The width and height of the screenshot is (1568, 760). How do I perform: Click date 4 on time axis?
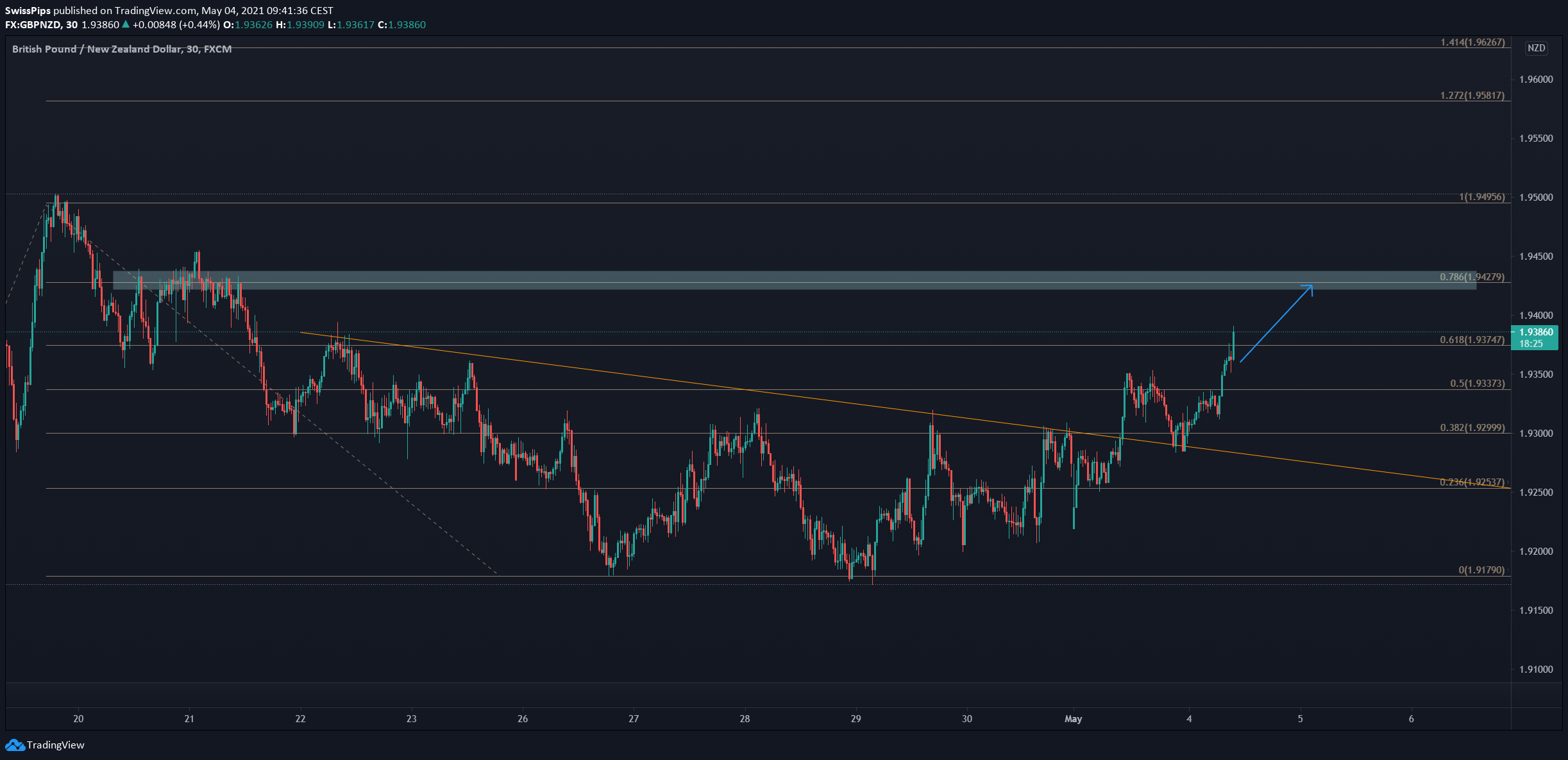(1189, 719)
